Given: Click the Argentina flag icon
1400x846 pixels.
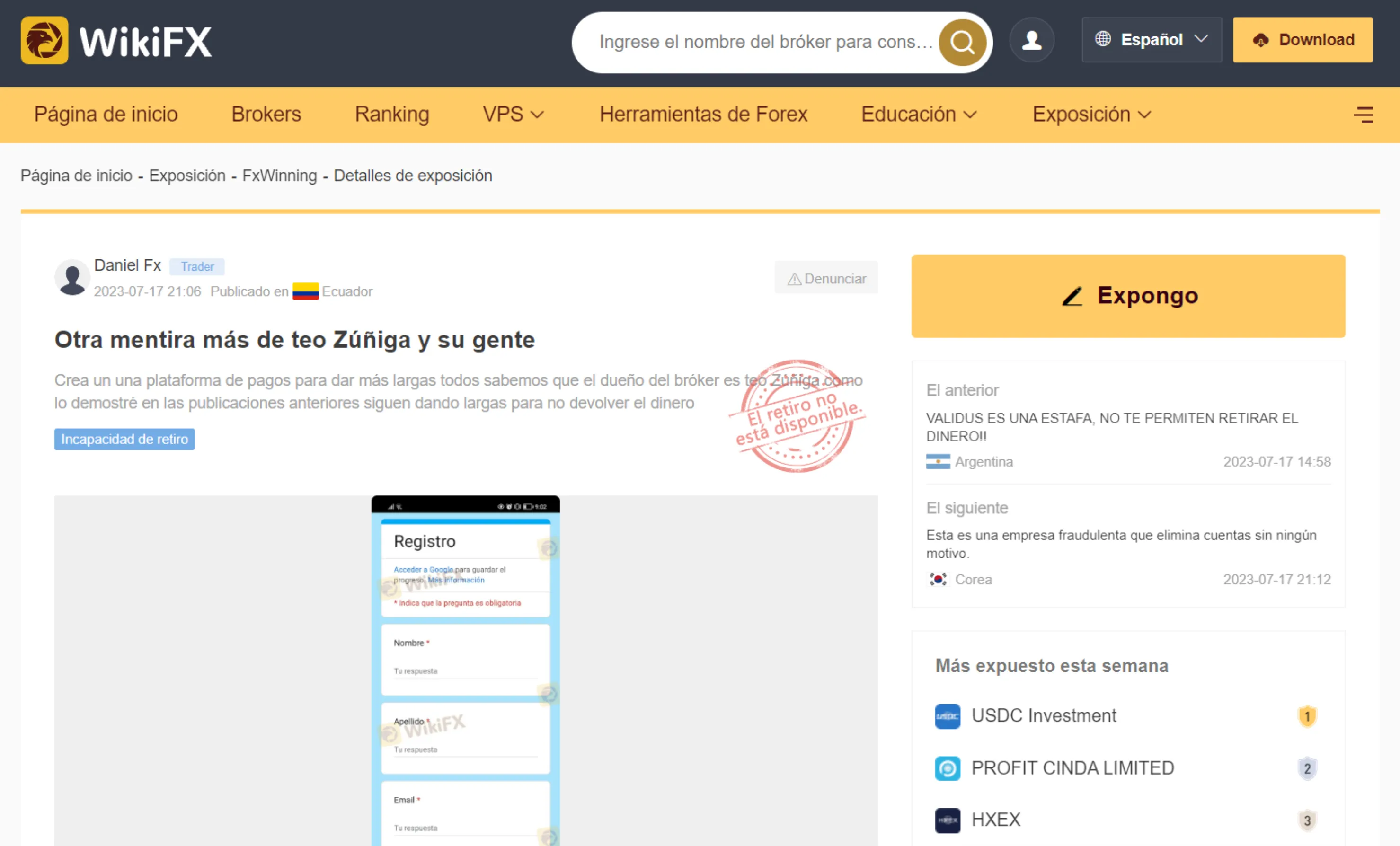Looking at the screenshot, I should point(938,461).
